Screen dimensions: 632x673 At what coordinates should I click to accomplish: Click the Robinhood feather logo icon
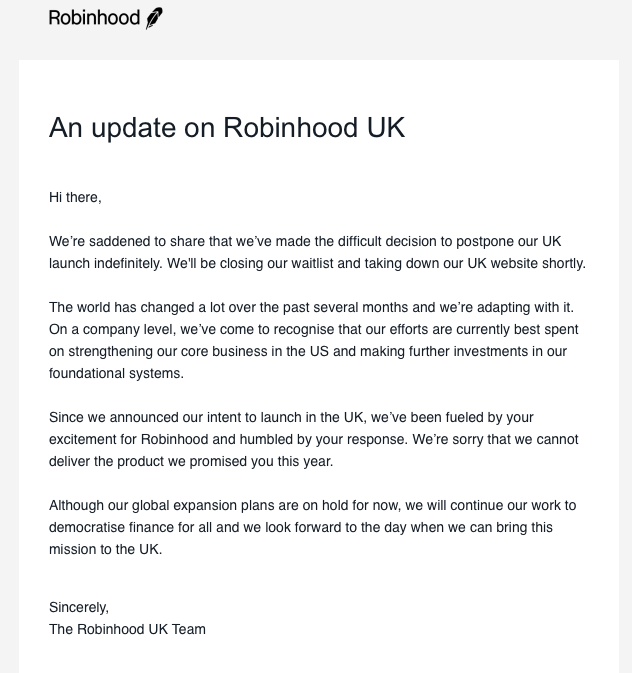(x=154, y=19)
